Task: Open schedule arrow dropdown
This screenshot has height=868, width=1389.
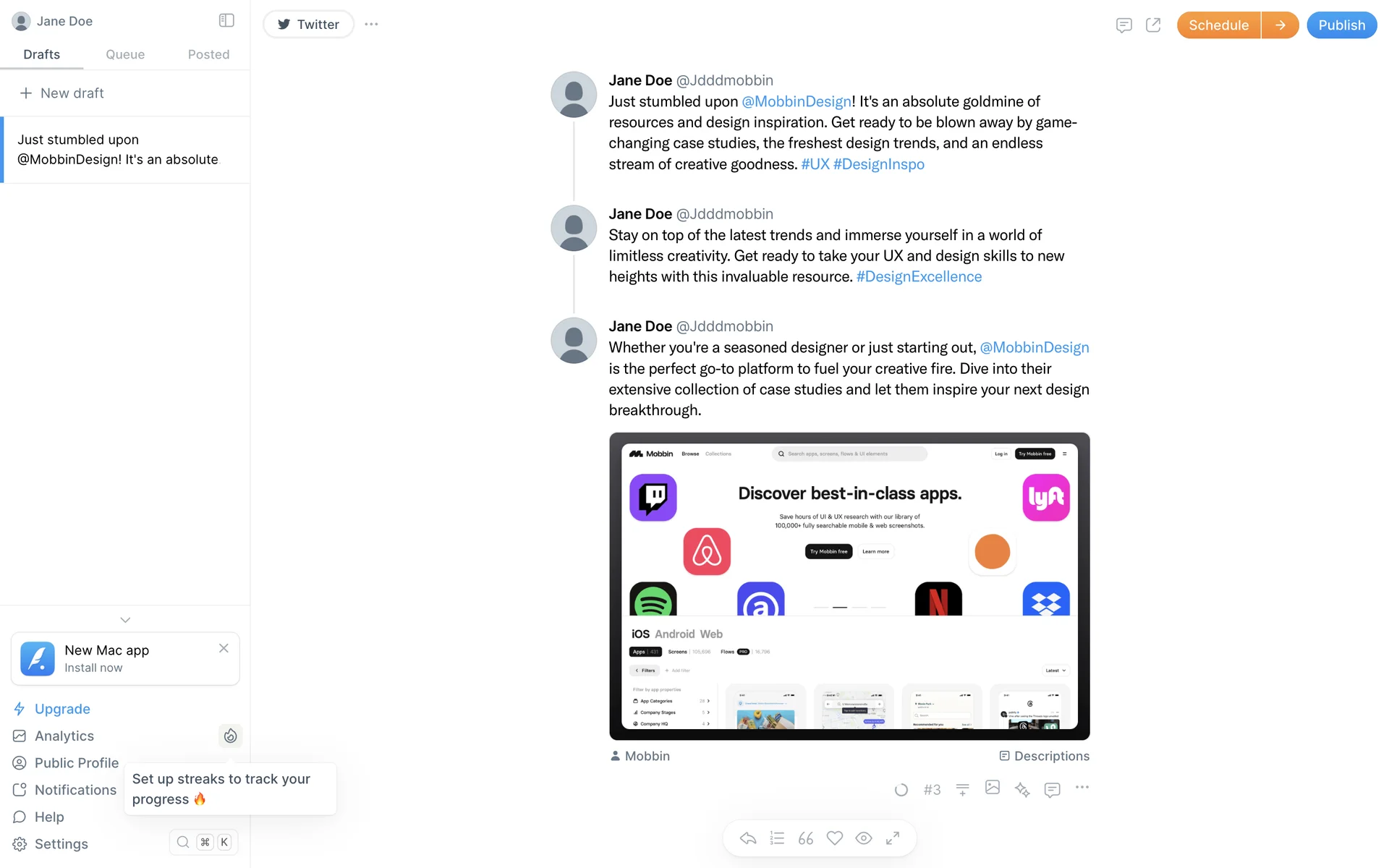Action: (1280, 25)
